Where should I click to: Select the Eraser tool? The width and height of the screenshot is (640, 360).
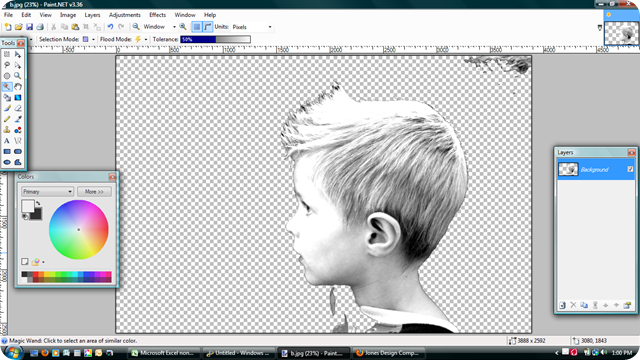pos(18,108)
